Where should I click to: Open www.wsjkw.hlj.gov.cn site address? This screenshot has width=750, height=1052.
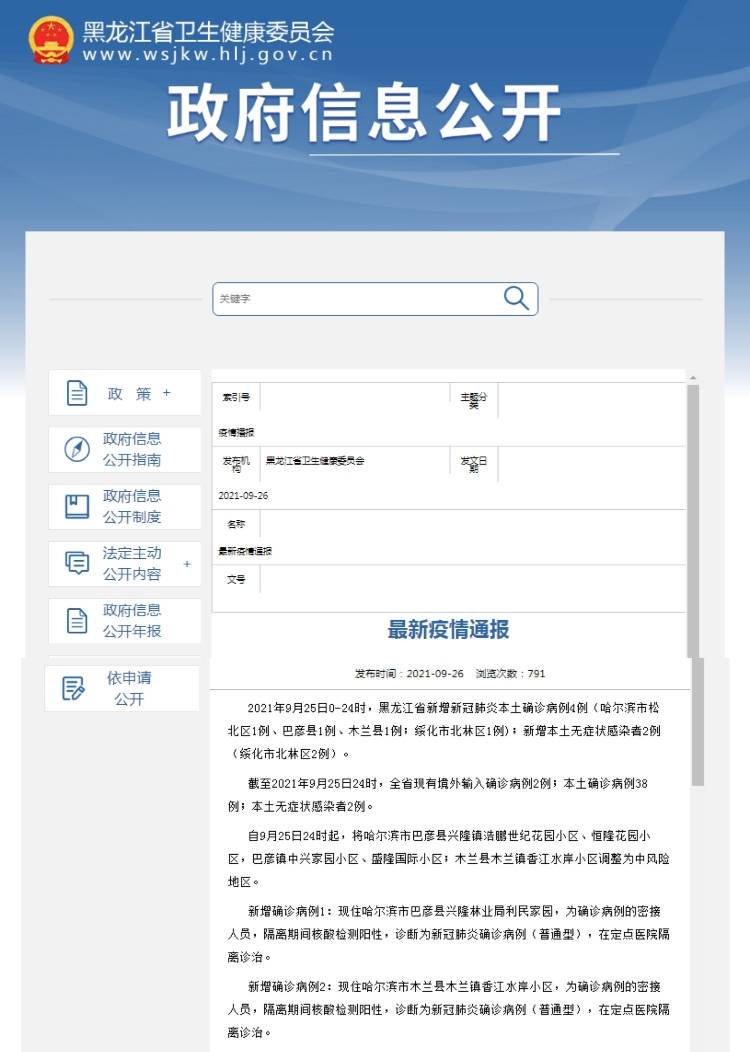click(x=207, y=54)
